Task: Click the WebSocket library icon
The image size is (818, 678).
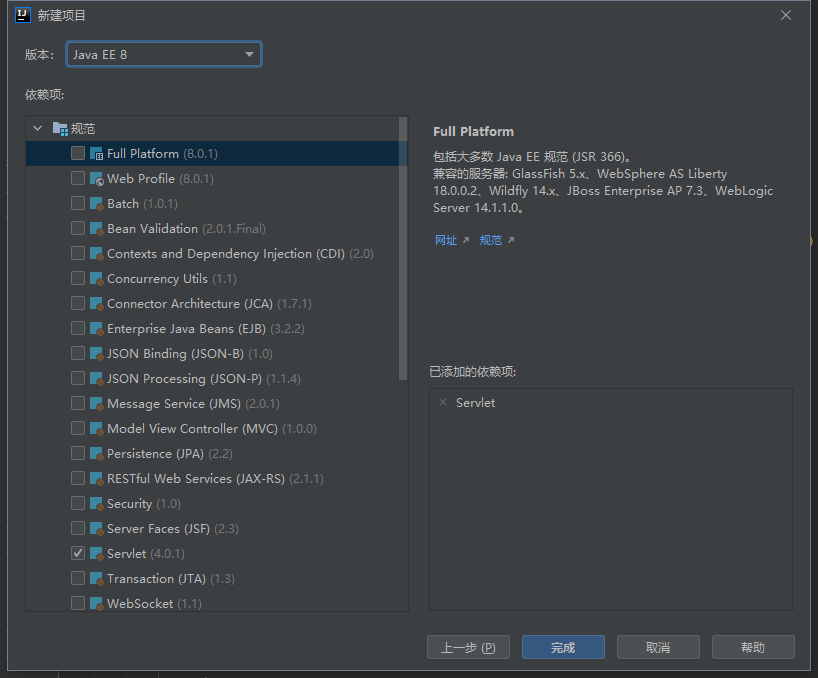Action: [x=96, y=603]
